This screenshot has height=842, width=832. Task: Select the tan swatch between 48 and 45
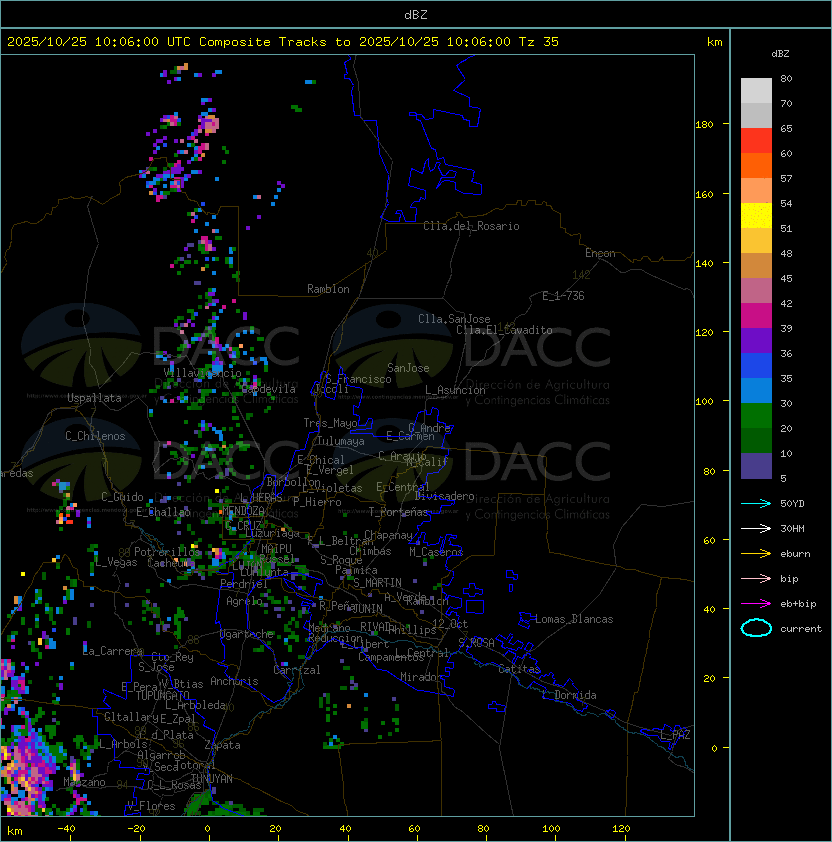[756, 266]
